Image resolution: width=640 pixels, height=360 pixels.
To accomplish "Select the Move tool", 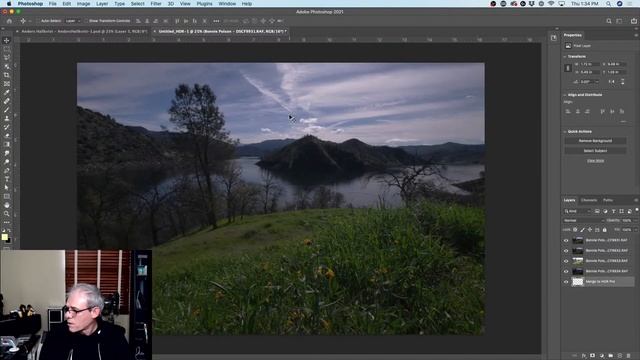I will tap(7, 40).
